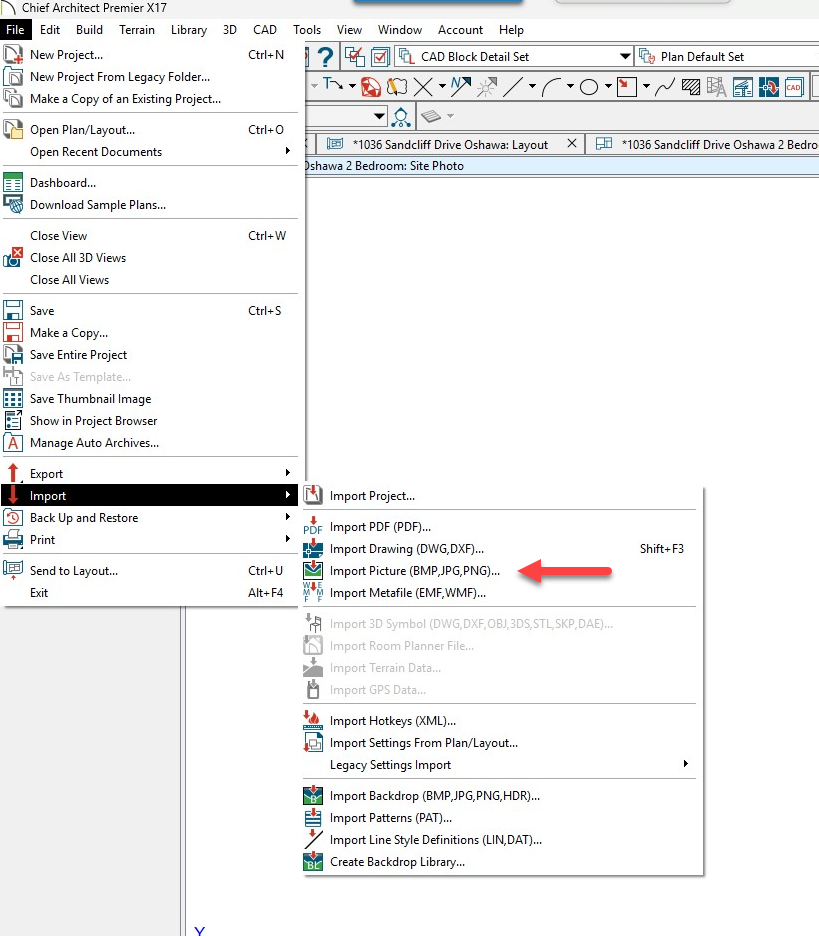This screenshot has width=819, height=936.
Task: Click the blue node hierarchy icon
Action: tap(401, 117)
